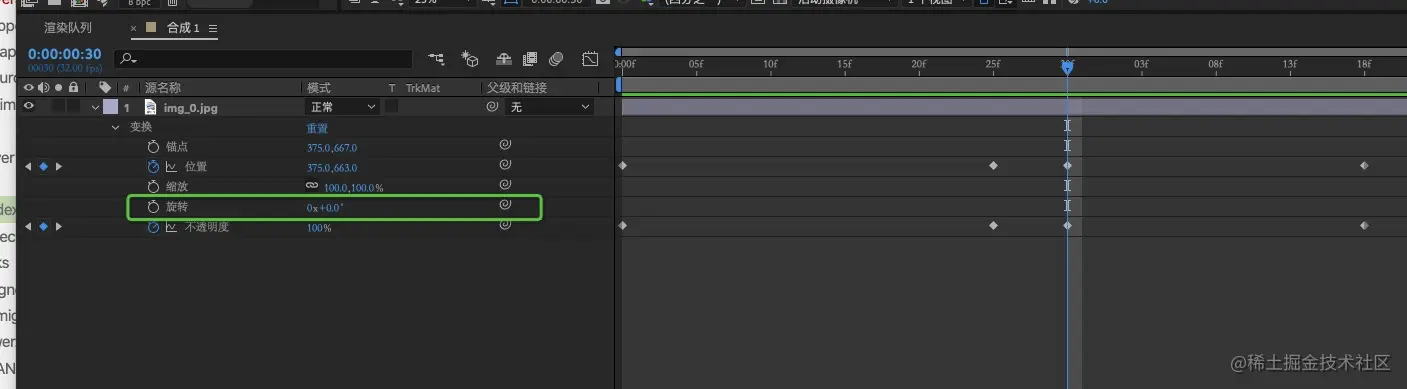Hide the img_0.jpg layer with eye
1407x389 pixels.
click(x=28, y=107)
